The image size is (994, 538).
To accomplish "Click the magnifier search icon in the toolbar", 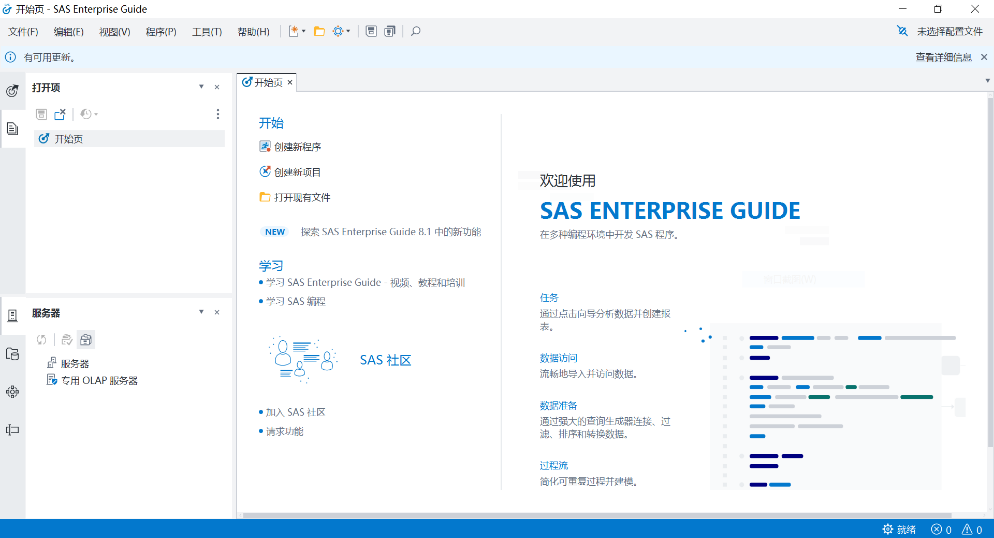I will pos(415,31).
